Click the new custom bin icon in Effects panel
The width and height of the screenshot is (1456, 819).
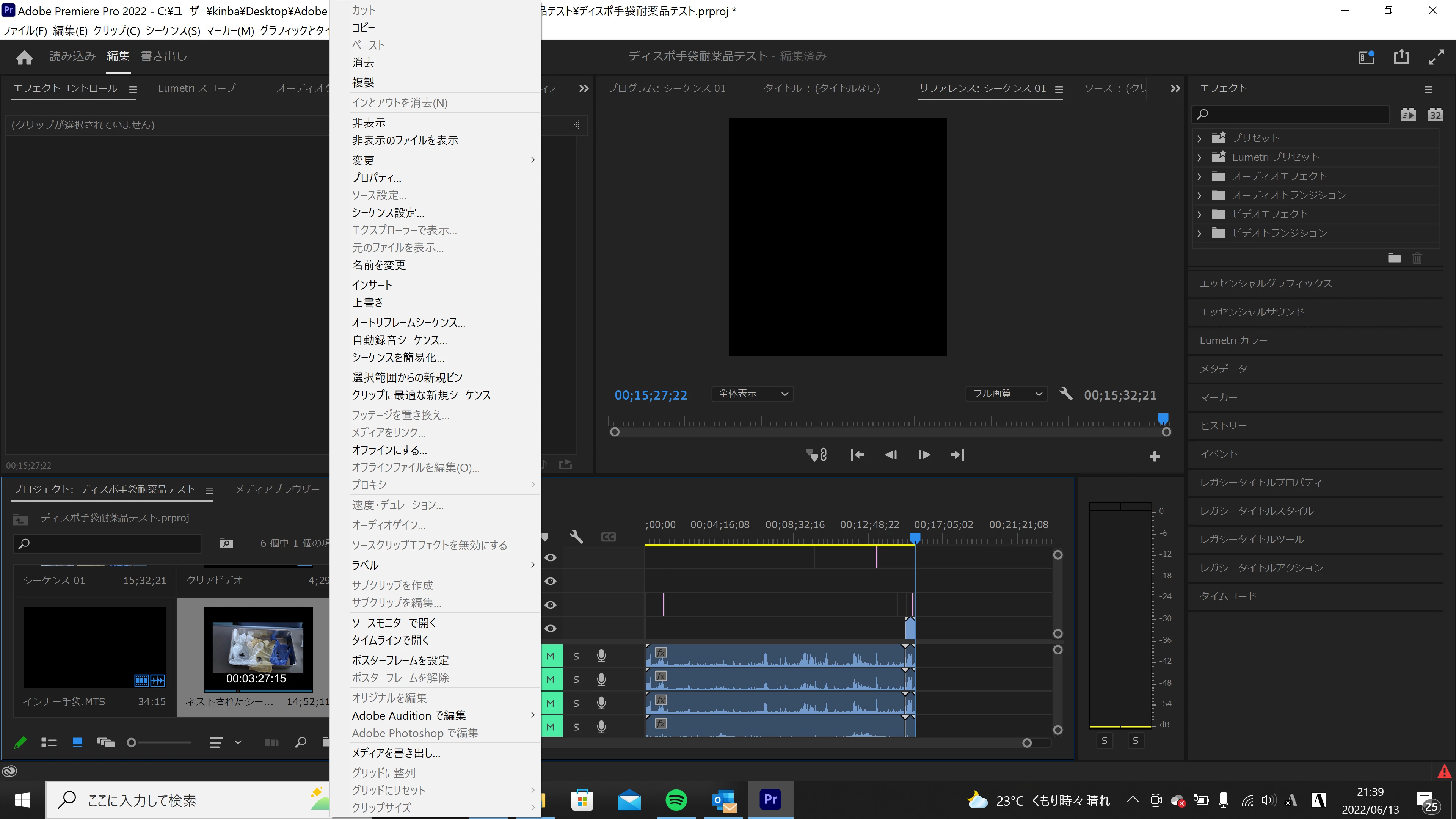tap(1395, 258)
